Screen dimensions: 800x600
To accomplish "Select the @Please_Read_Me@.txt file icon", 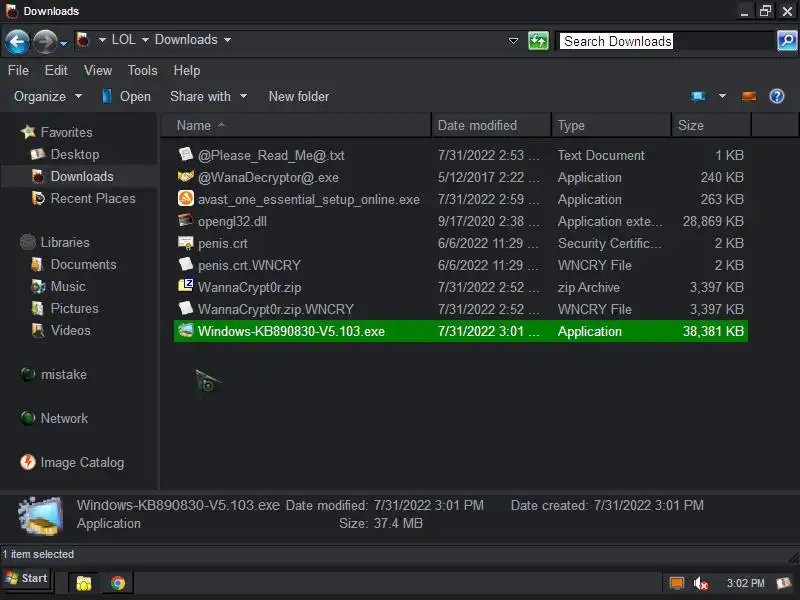I will [x=186, y=154].
